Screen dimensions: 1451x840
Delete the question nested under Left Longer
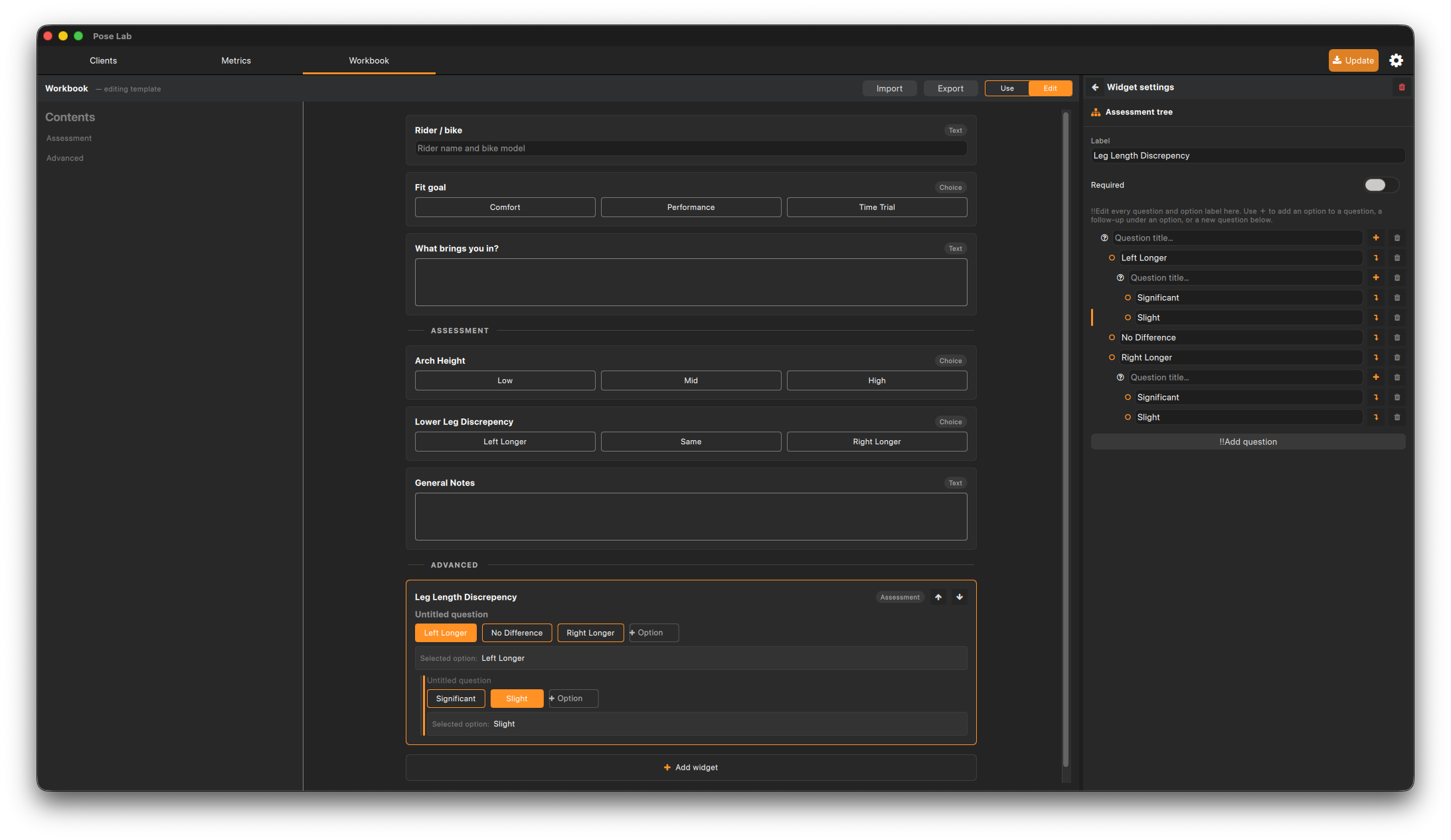(x=1397, y=278)
